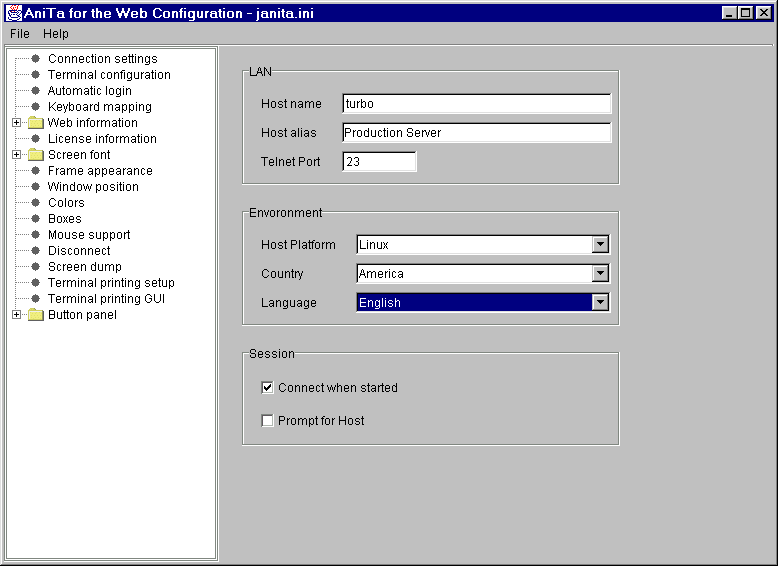Select Button panel tree label
This screenshot has width=778, height=566.
(82, 314)
